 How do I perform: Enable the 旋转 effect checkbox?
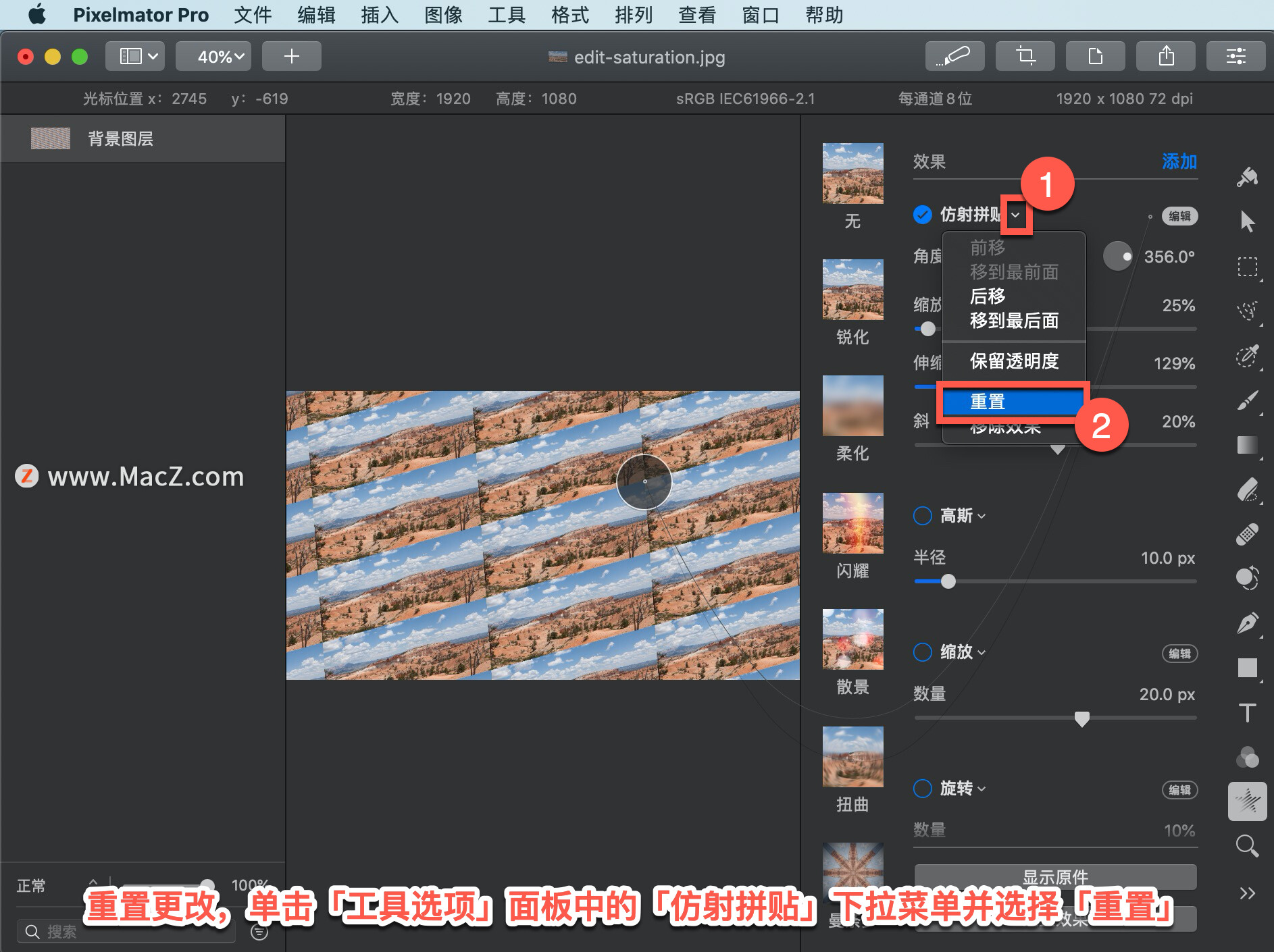(923, 789)
